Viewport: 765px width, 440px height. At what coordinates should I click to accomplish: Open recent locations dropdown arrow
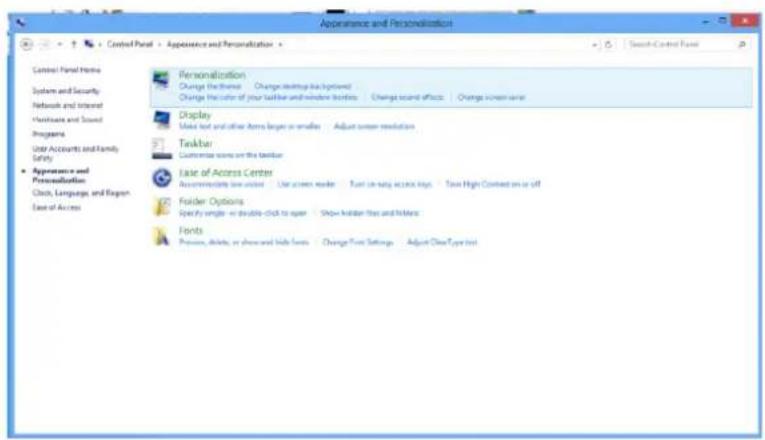(x=60, y=44)
